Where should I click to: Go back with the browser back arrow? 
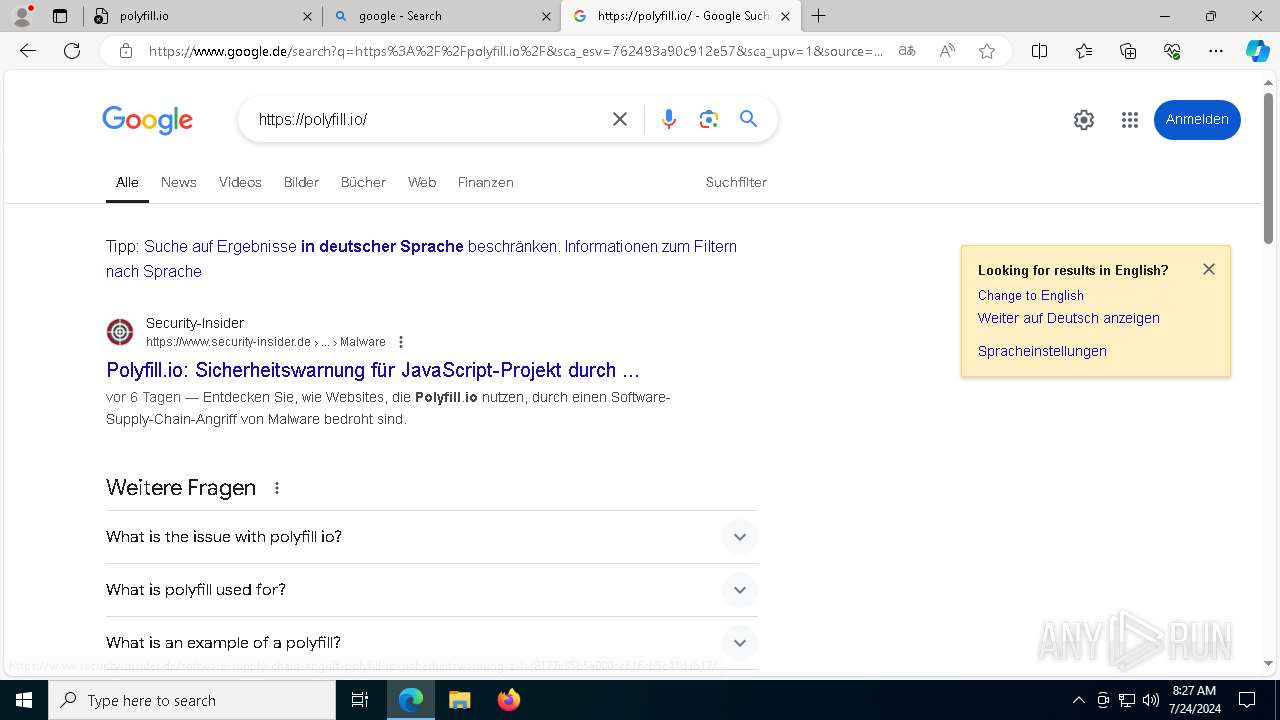coord(28,51)
